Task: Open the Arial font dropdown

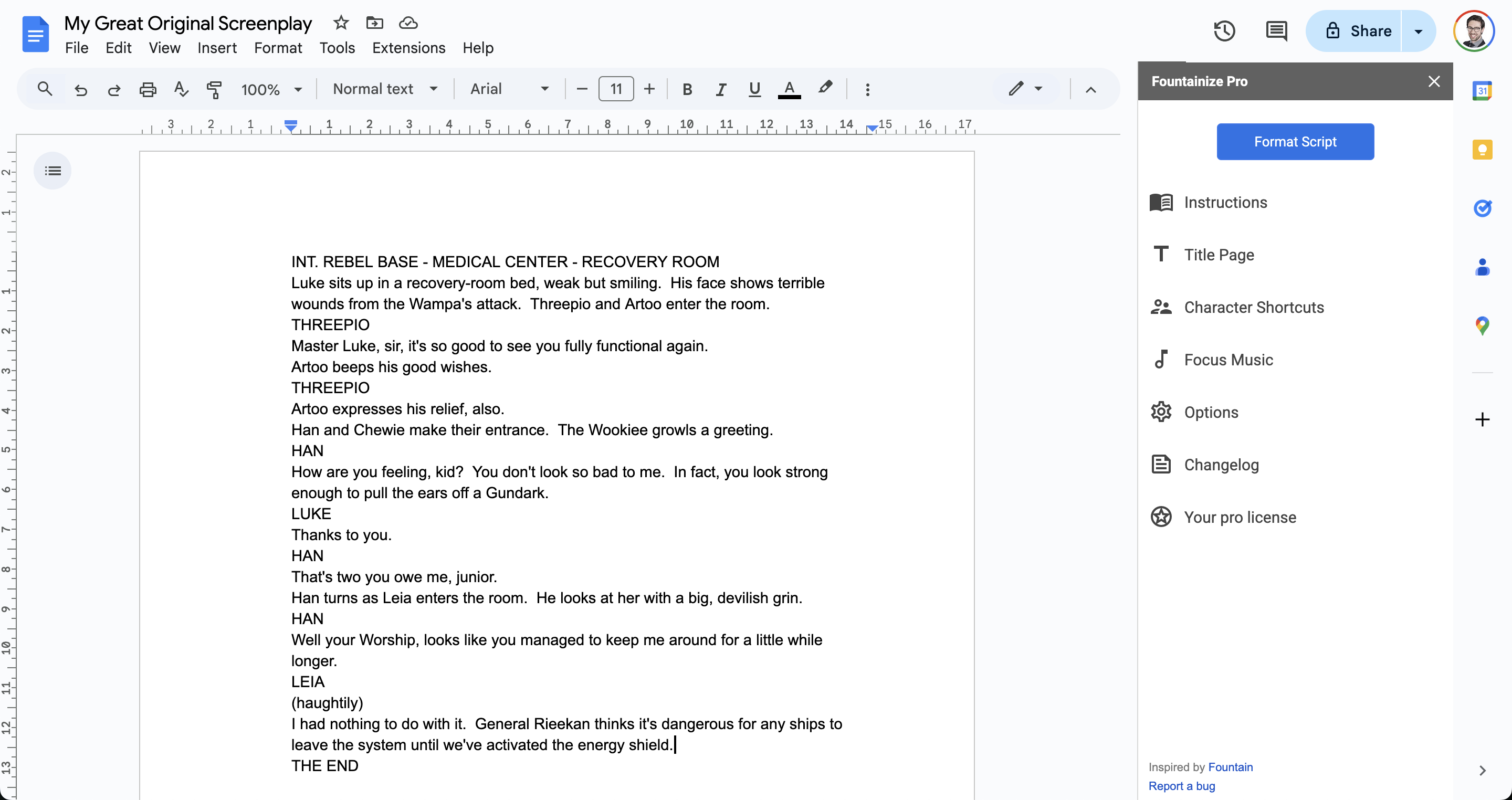Action: [x=509, y=89]
